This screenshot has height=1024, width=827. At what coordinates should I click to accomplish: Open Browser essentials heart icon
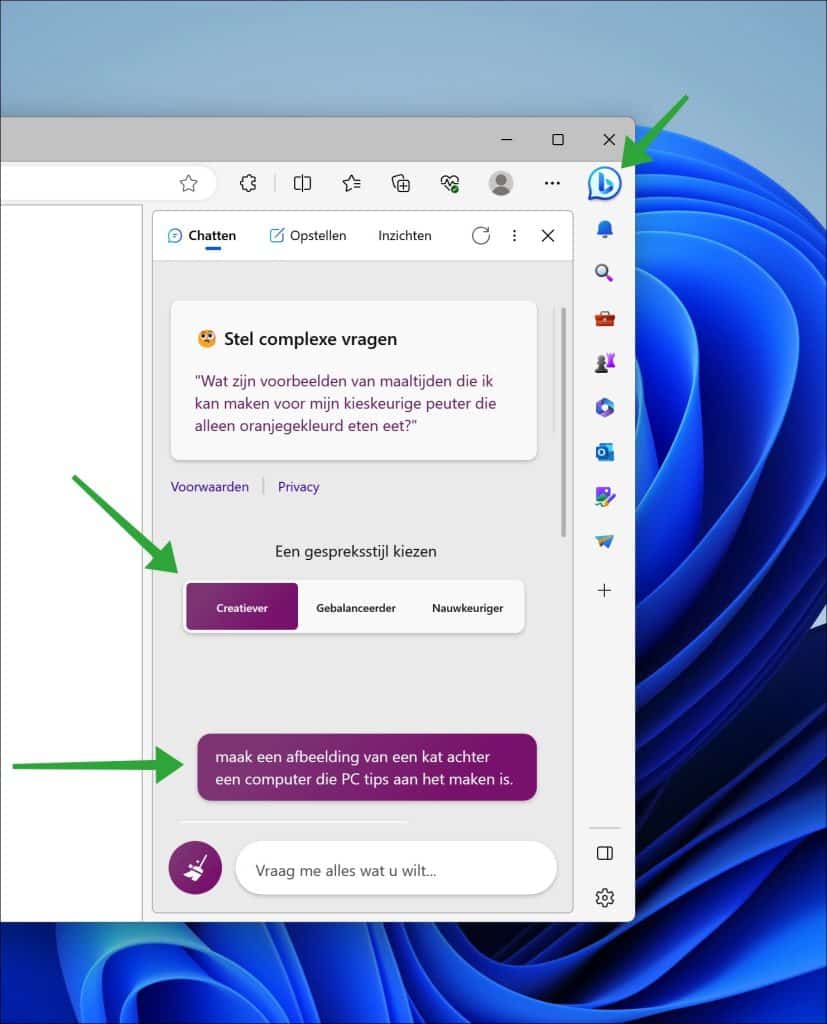pos(449,183)
